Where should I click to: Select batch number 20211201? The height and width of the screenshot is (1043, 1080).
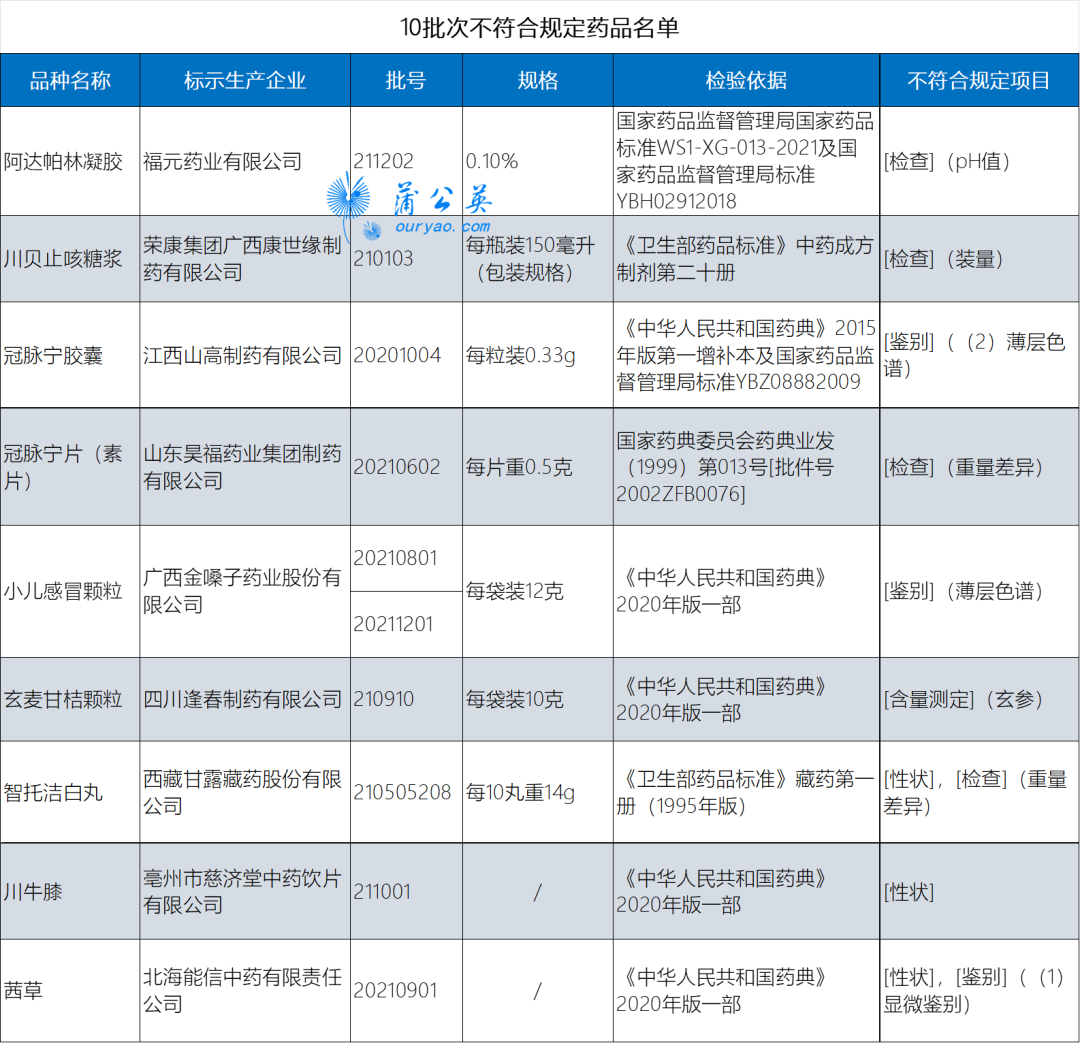coord(406,624)
